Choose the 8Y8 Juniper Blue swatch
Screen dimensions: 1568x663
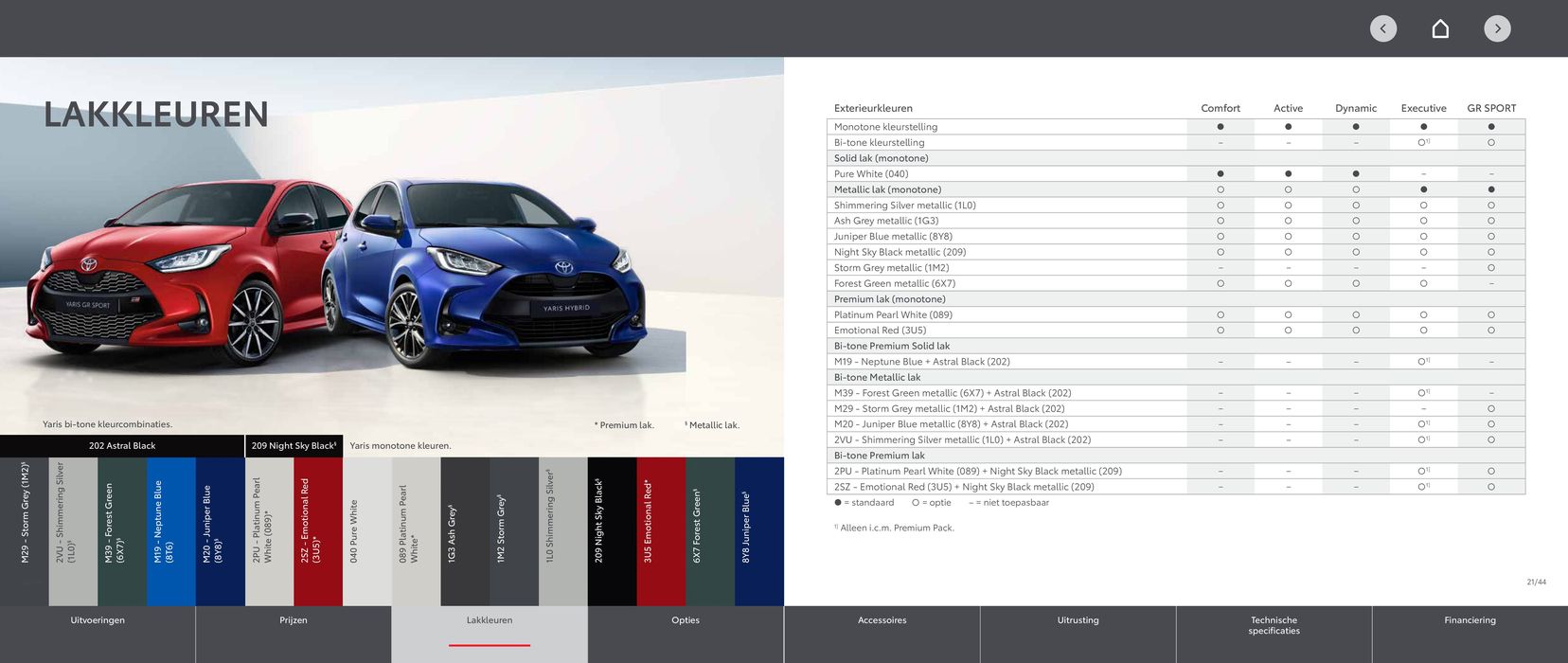[758, 530]
